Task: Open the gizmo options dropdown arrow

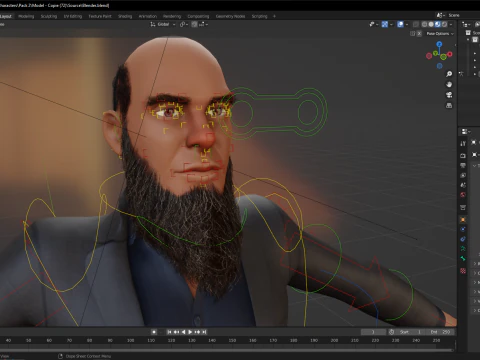Action: (x=391, y=24)
